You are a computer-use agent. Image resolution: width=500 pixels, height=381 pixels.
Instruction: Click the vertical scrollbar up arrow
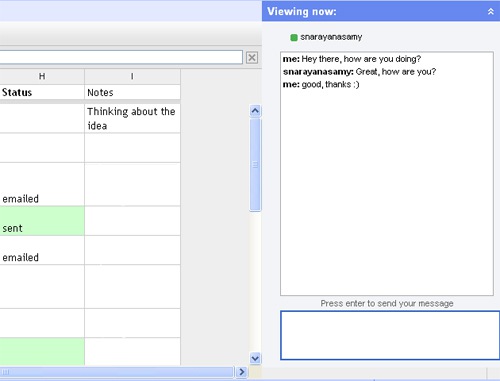(x=255, y=111)
